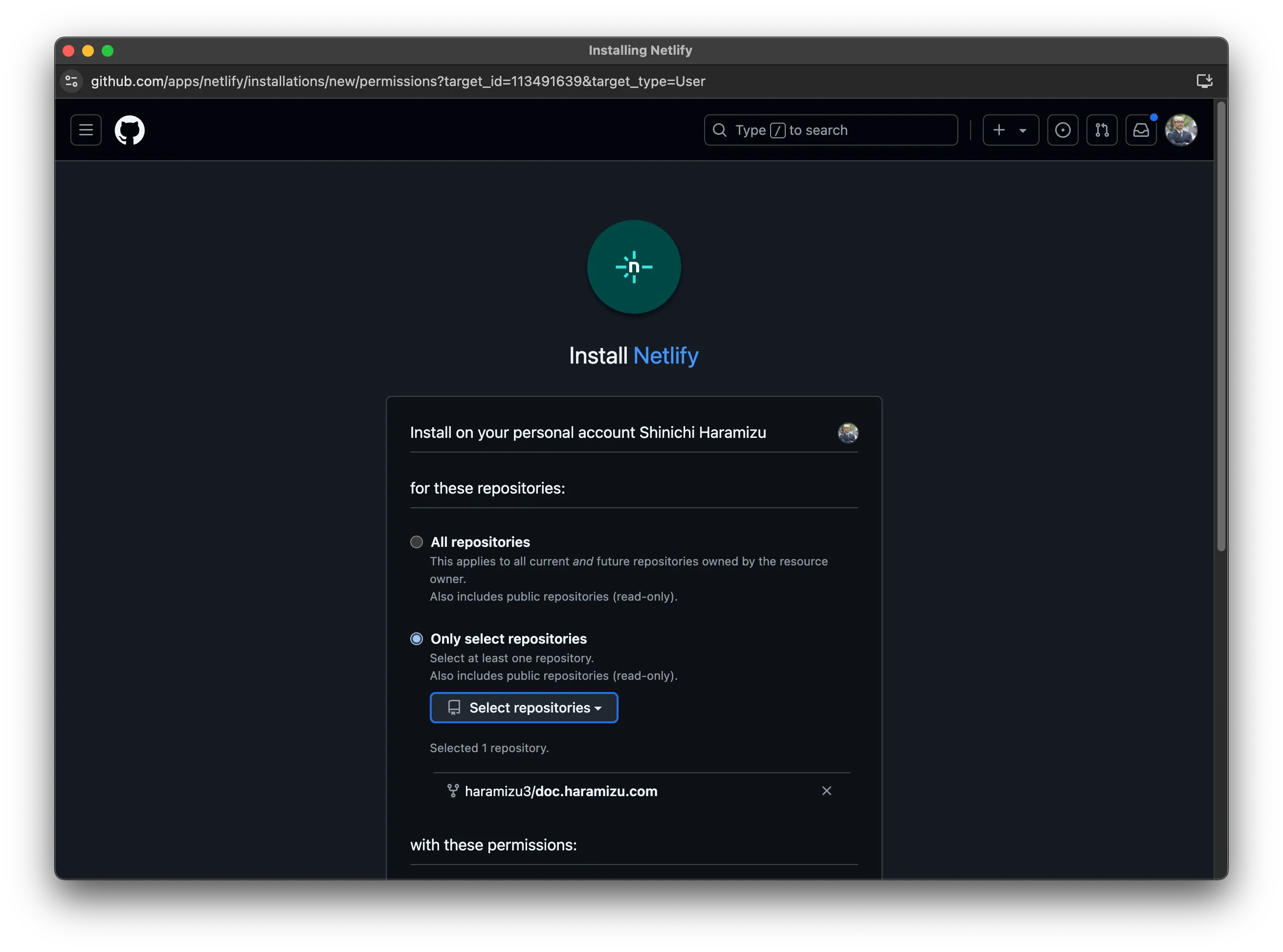The height and width of the screenshot is (952, 1283).
Task: Click the Netlify round logo
Action: tap(634, 267)
